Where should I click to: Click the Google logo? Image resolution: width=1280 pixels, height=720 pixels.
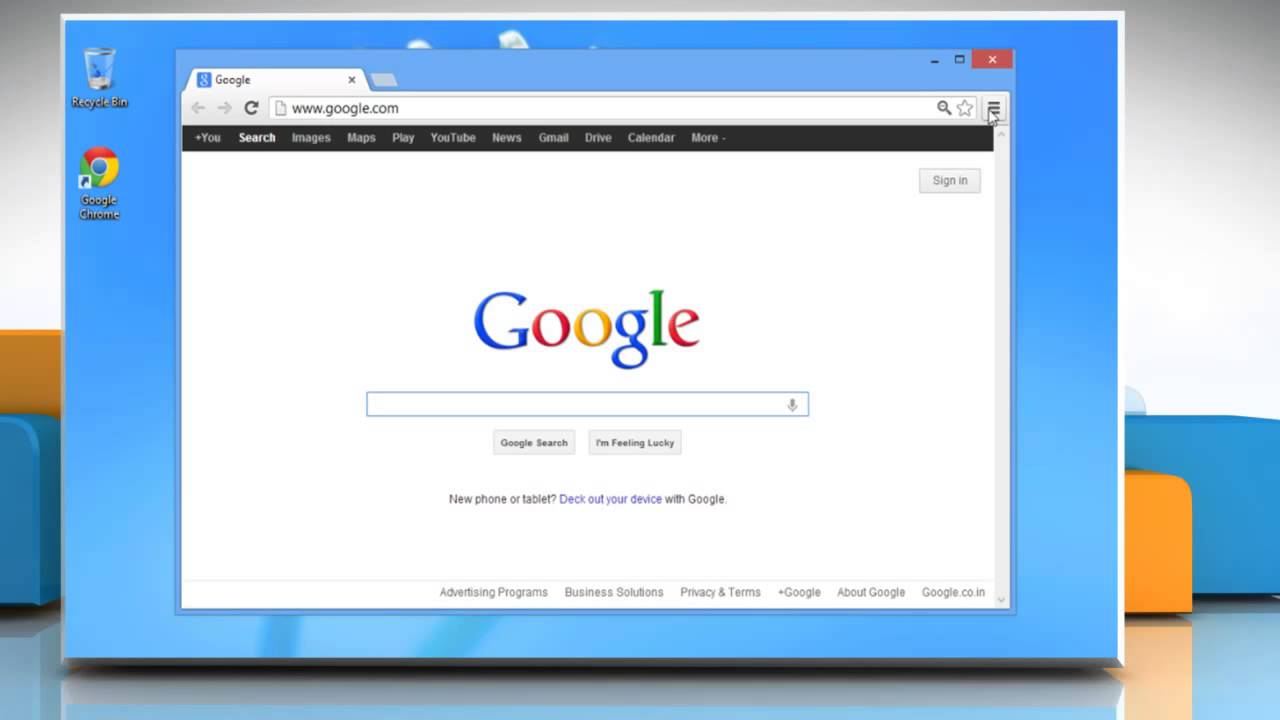[587, 328]
